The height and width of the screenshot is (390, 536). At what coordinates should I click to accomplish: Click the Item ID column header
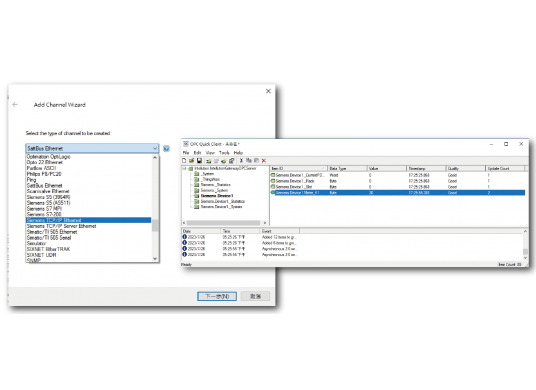pos(298,169)
